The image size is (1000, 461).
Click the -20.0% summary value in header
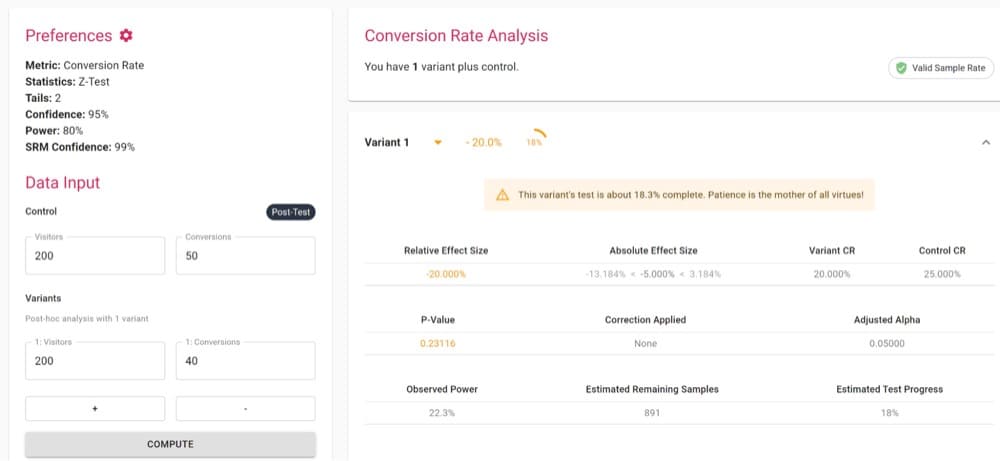tap(483, 142)
